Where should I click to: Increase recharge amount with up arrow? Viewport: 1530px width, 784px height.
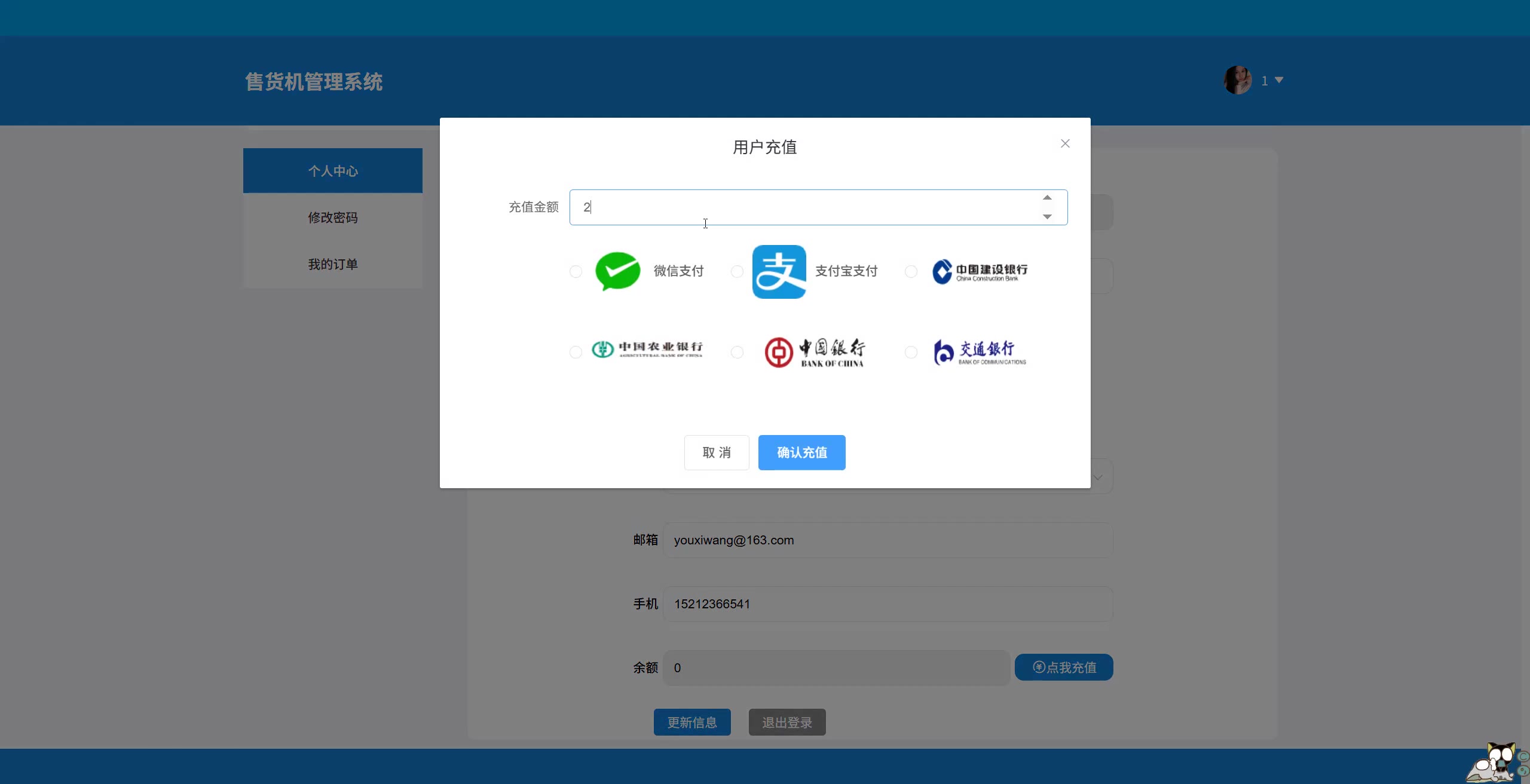pyautogui.click(x=1047, y=198)
